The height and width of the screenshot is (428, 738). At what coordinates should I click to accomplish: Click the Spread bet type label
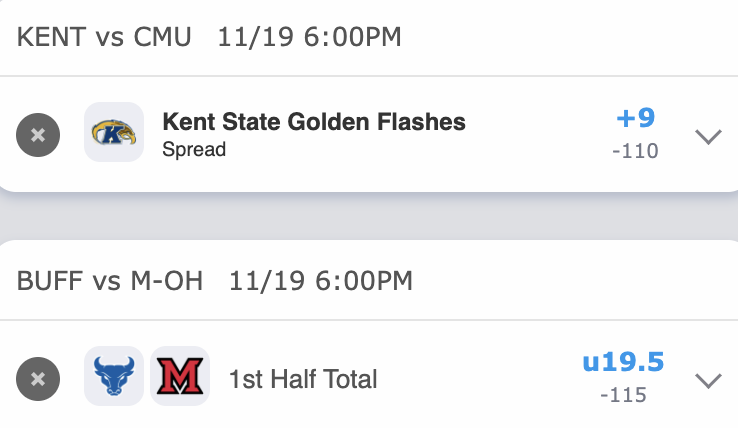[x=194, y=150]
